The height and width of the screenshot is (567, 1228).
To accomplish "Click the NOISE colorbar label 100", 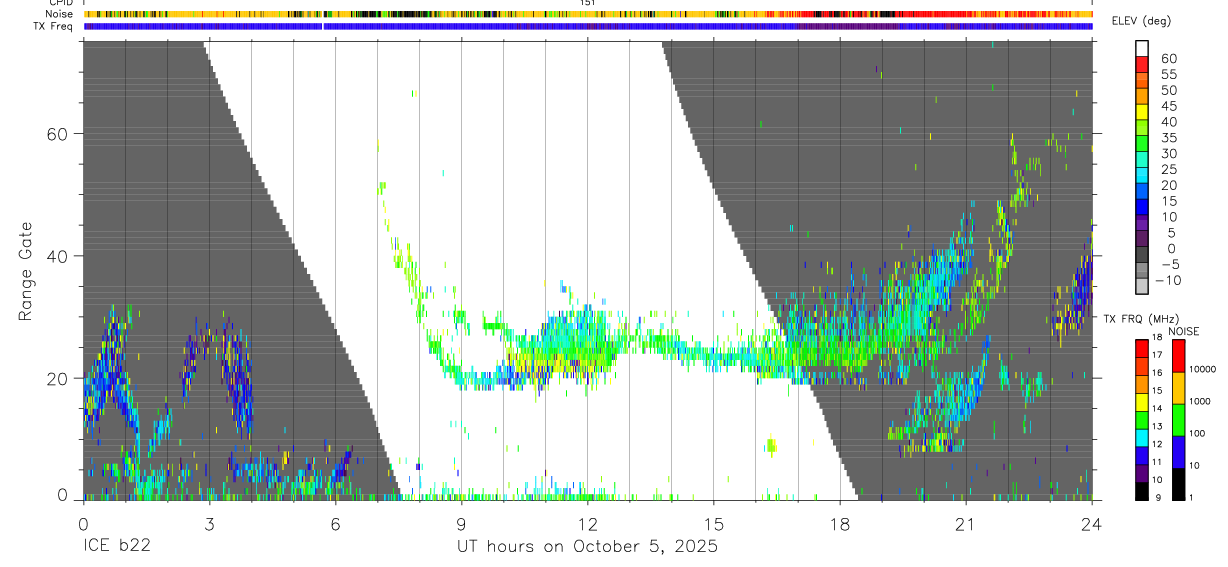I will click(1197, 433).
